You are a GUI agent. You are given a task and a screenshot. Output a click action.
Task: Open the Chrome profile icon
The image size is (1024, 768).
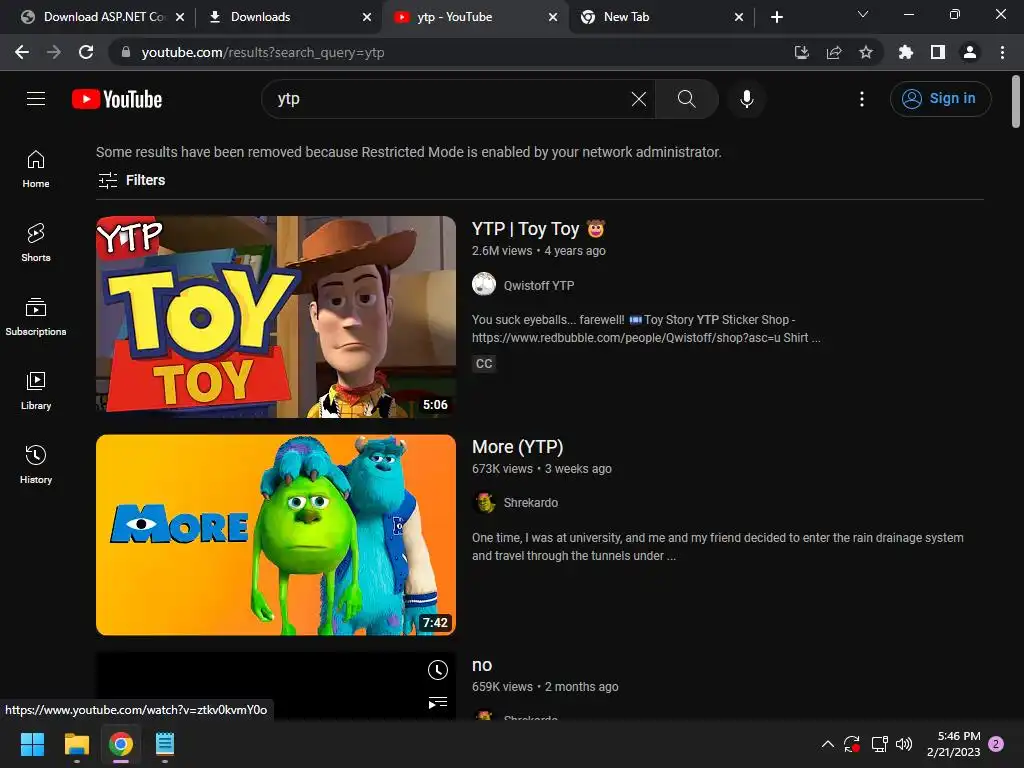tap(970, 52)
